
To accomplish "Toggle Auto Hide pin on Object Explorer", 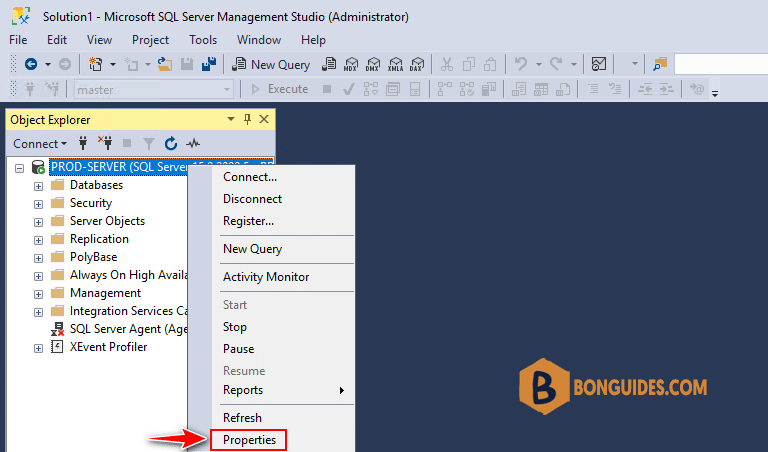I will 247,119.
